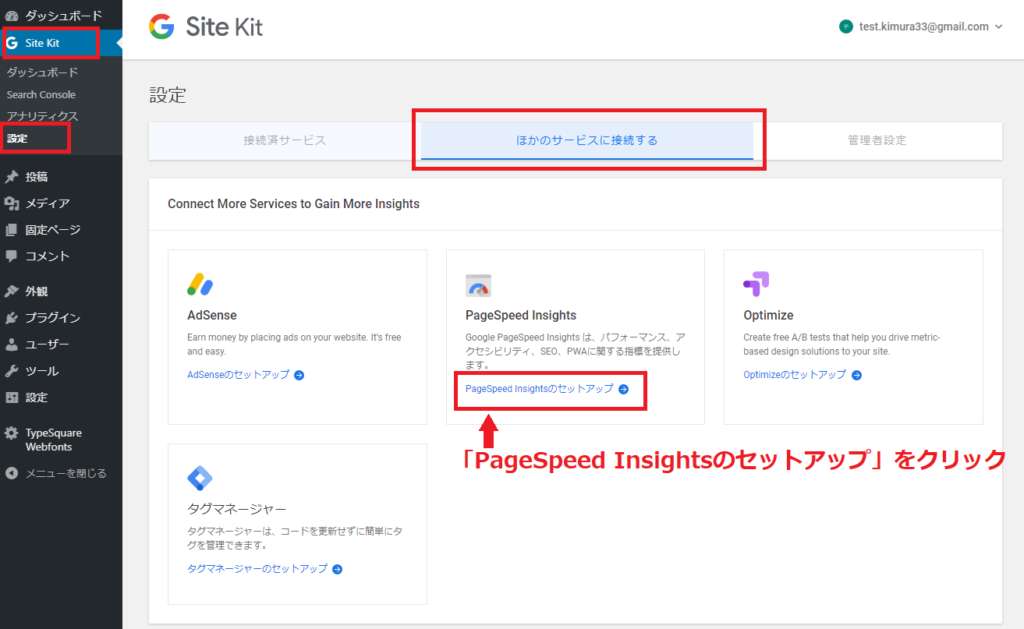Open Search Console submenu item

(x=41, y=95)
